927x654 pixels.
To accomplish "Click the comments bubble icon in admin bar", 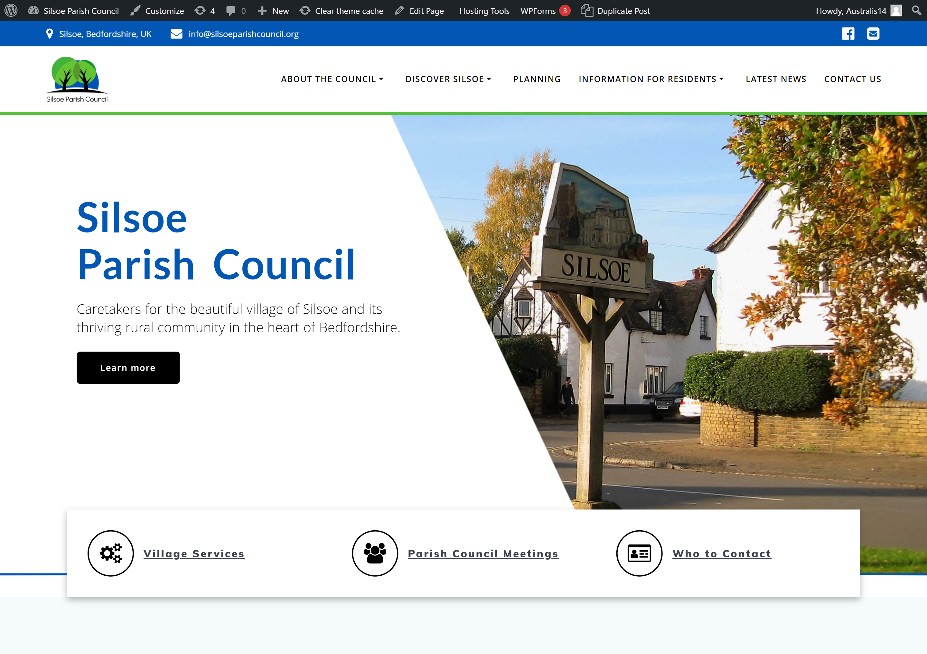I will (x=231, y=10).
